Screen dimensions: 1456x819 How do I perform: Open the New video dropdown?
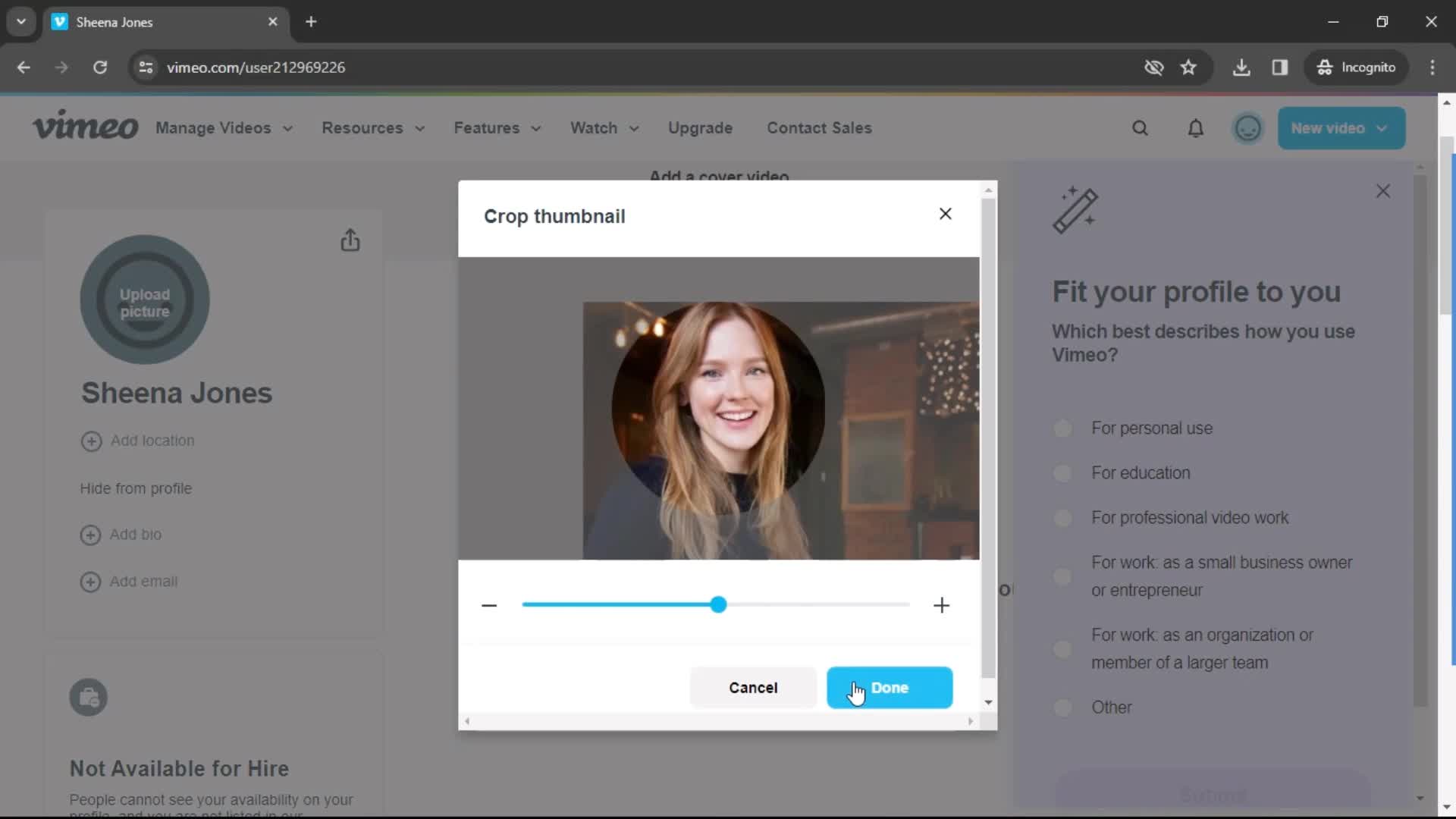(1341, 128)
